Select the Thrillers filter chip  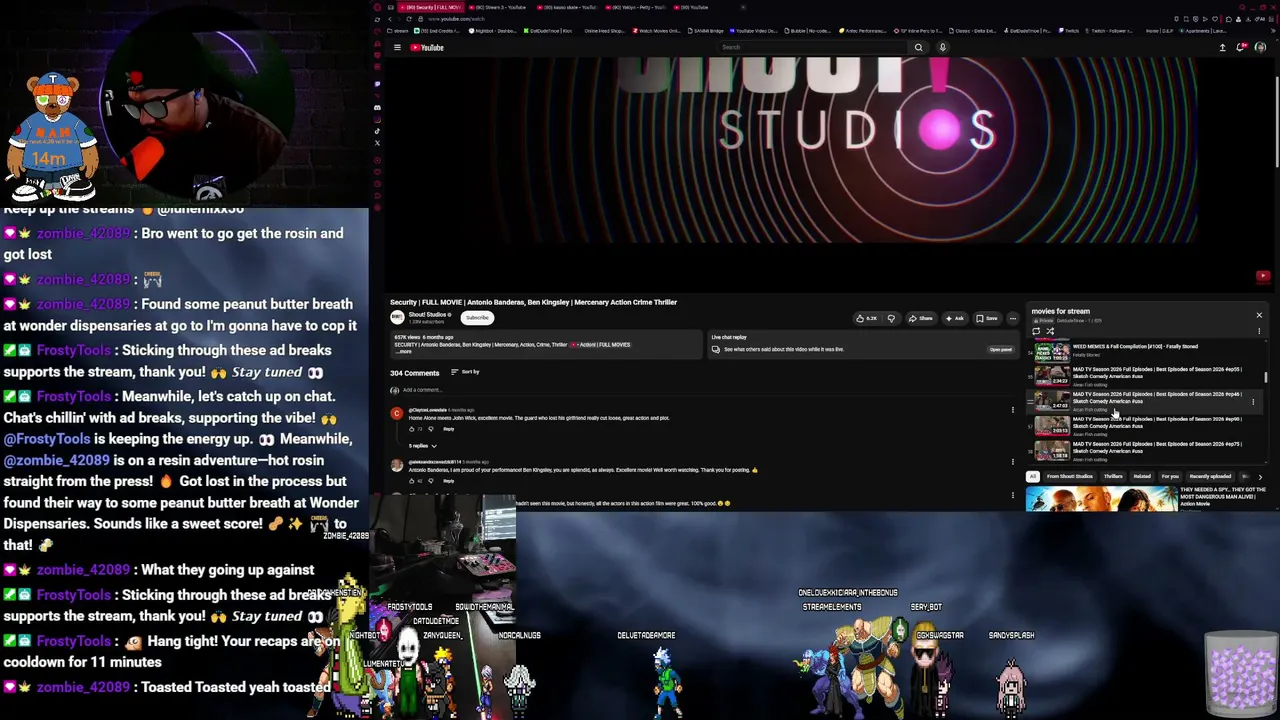tap(1113, 477)
